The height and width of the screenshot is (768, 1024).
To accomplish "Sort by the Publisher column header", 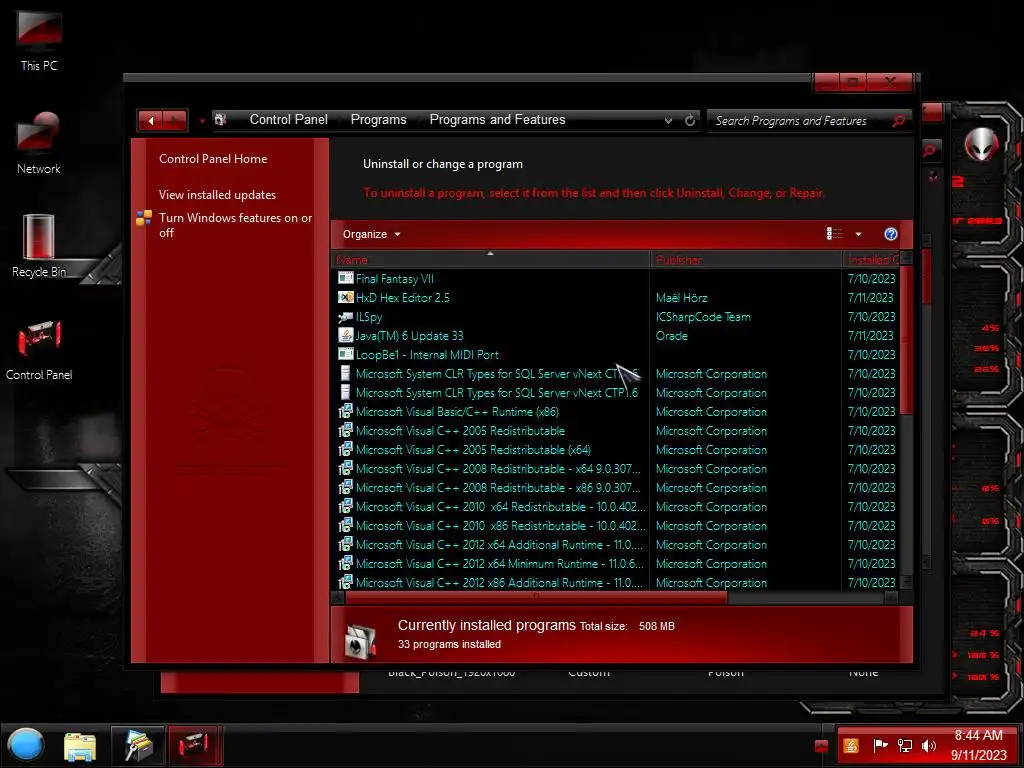I will coord(746,259).
